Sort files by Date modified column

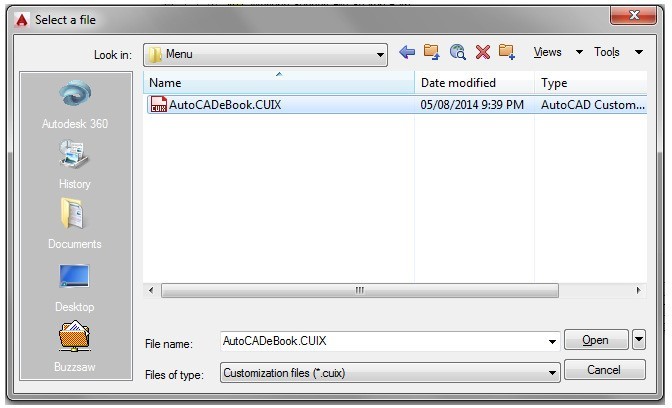[474, 83]
